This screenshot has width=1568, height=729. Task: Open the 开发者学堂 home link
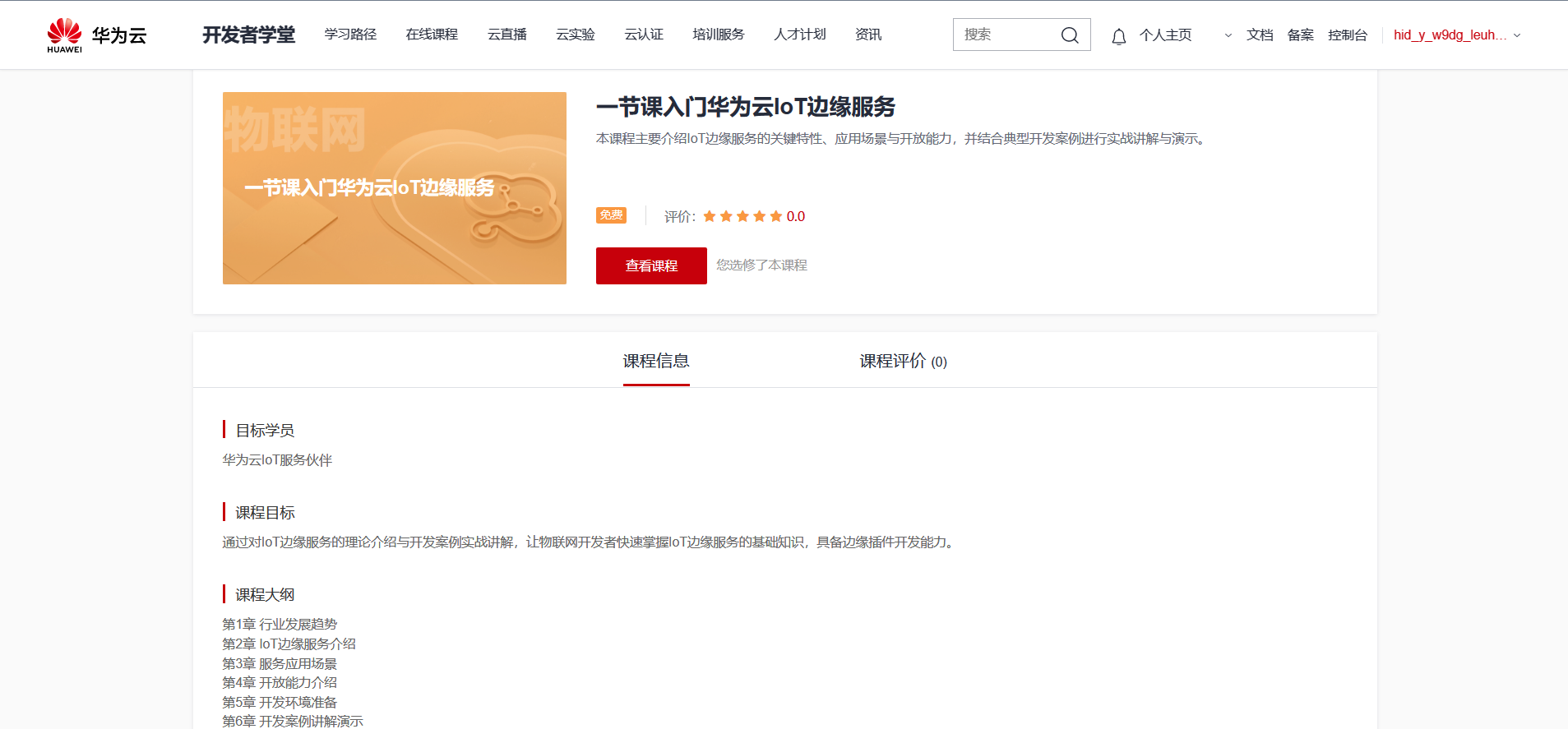click(248, 35)
